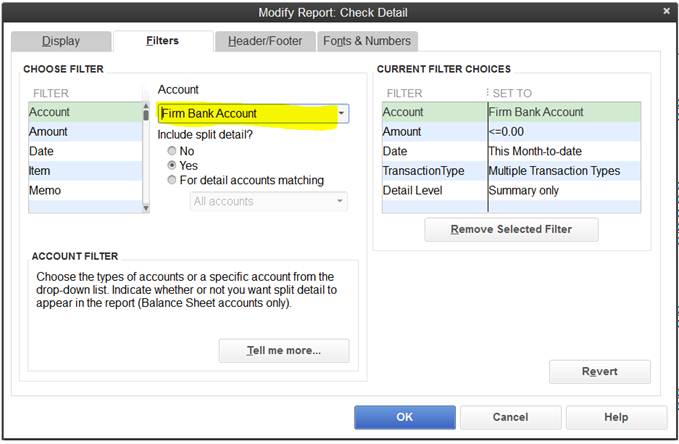The width and height of the screenshot is (679, 444).
Task: Expand the Firm Bank Account dropdown
Action: tap(341, 114)
